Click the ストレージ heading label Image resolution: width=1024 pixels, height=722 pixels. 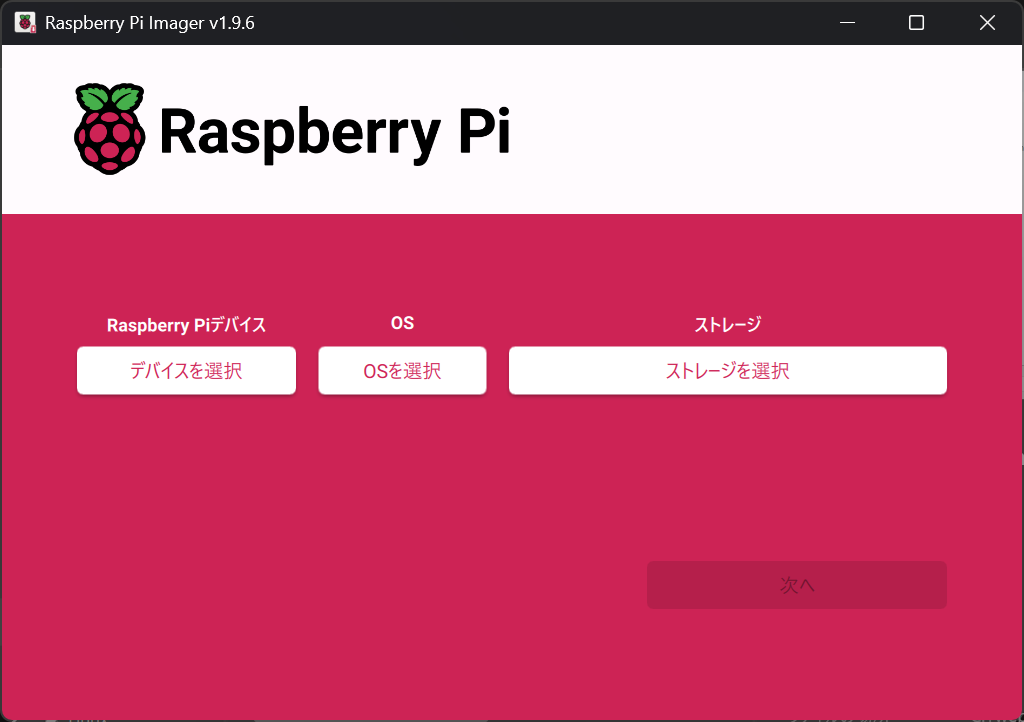(727, 325)
